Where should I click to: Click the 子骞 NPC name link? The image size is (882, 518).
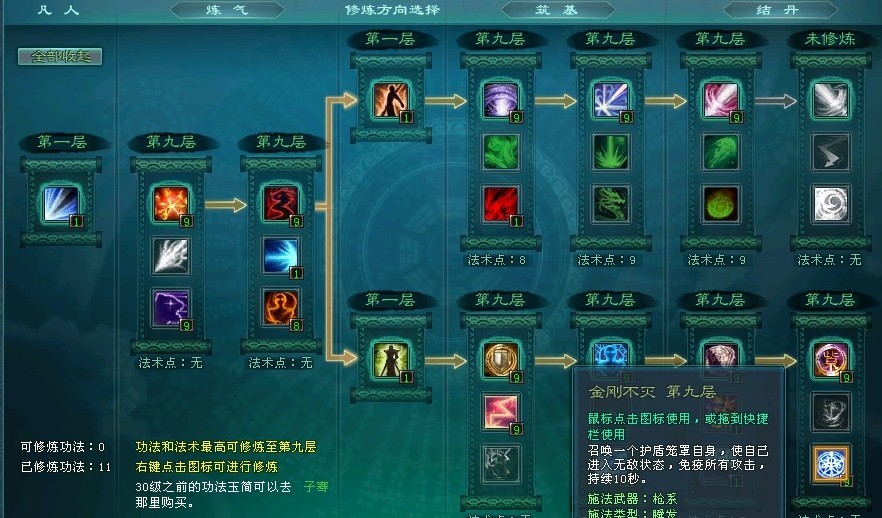click(316, 487)
